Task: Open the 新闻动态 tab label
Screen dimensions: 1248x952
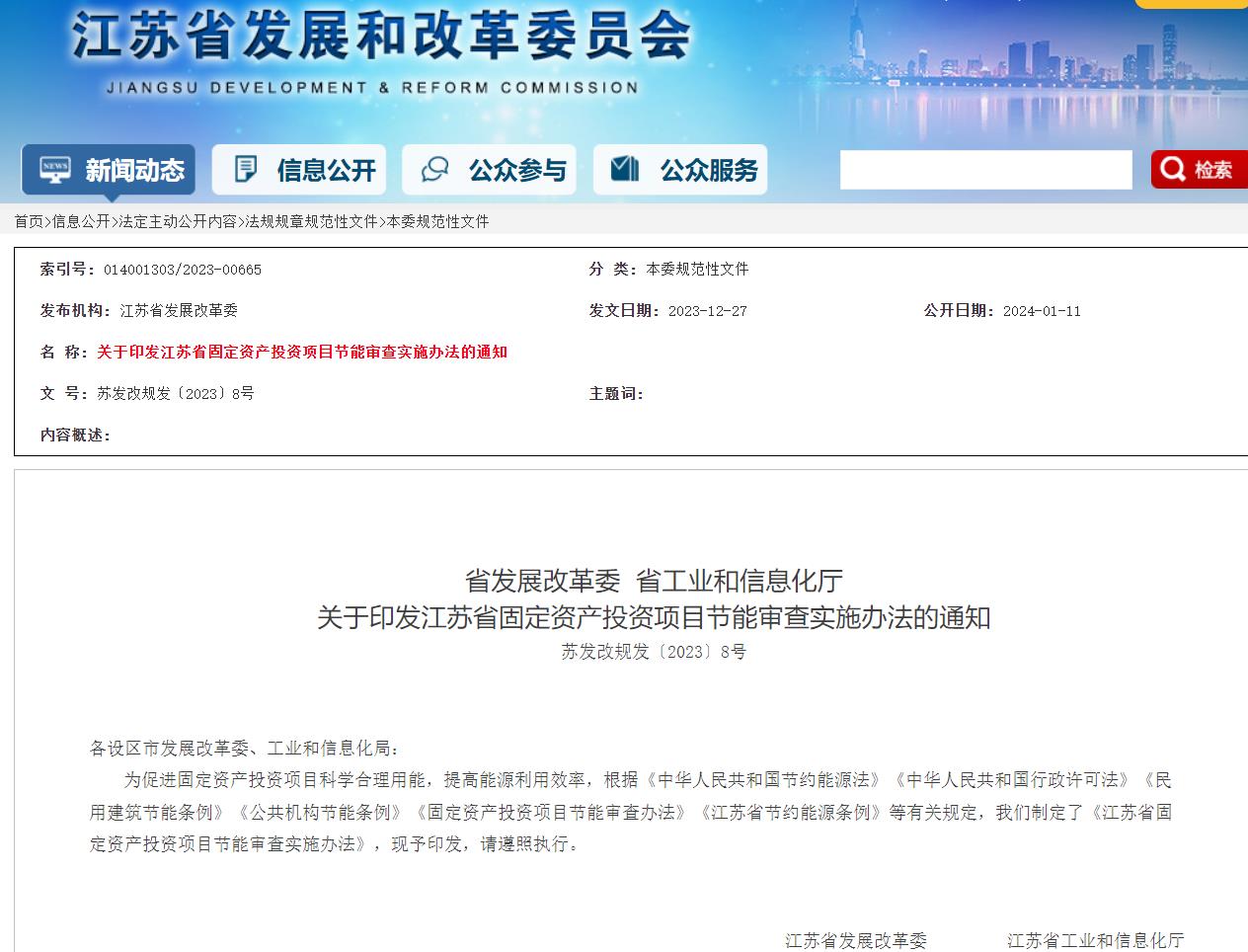Action: [134, 171]
